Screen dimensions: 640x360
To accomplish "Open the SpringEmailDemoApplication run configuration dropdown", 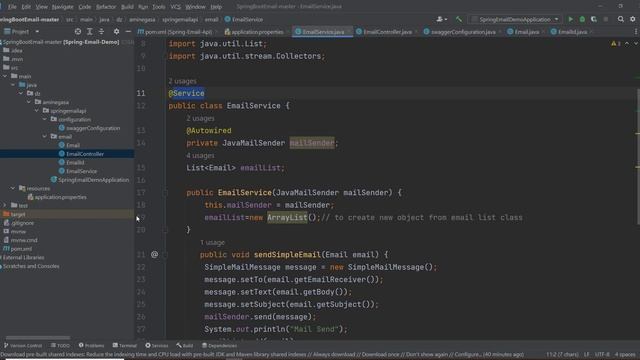I will coord(515,19).
